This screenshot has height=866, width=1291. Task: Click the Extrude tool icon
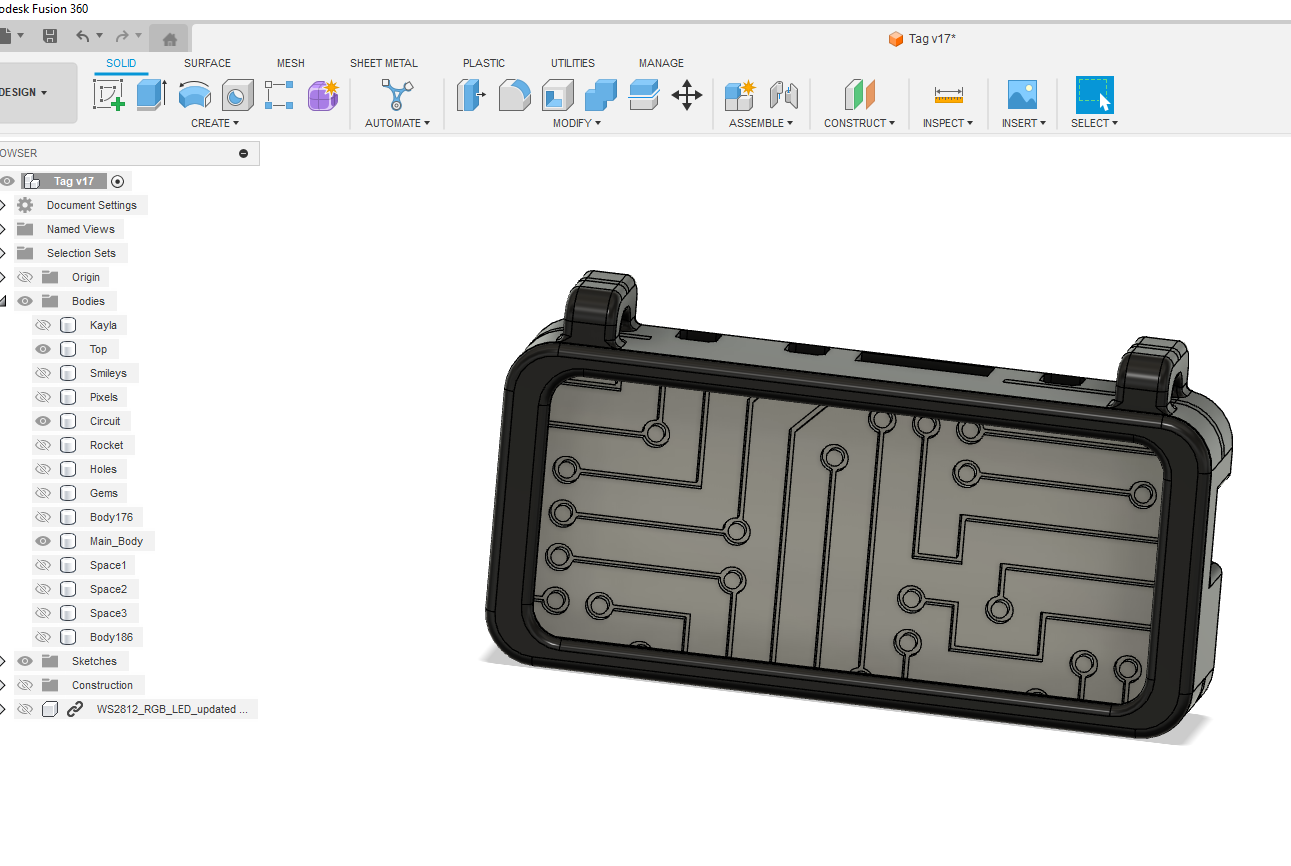[151, 95]
